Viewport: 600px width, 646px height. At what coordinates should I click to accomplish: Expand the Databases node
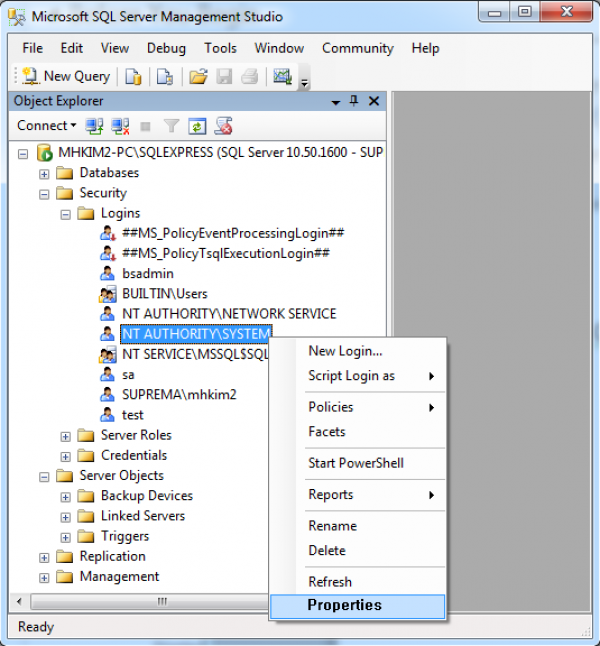44,173
